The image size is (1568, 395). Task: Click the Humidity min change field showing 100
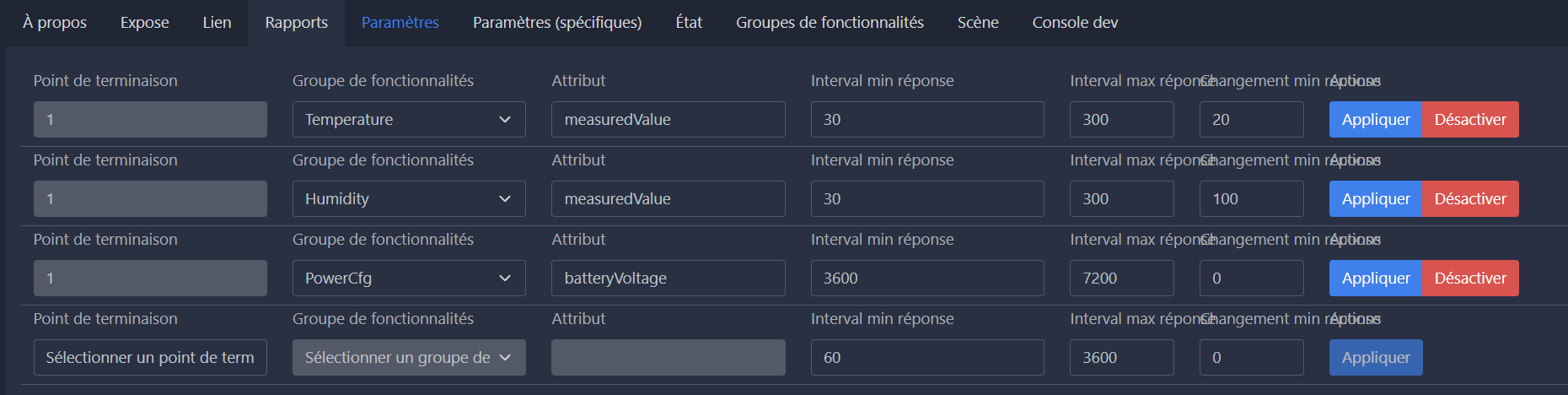click(x=1251, y=199)
